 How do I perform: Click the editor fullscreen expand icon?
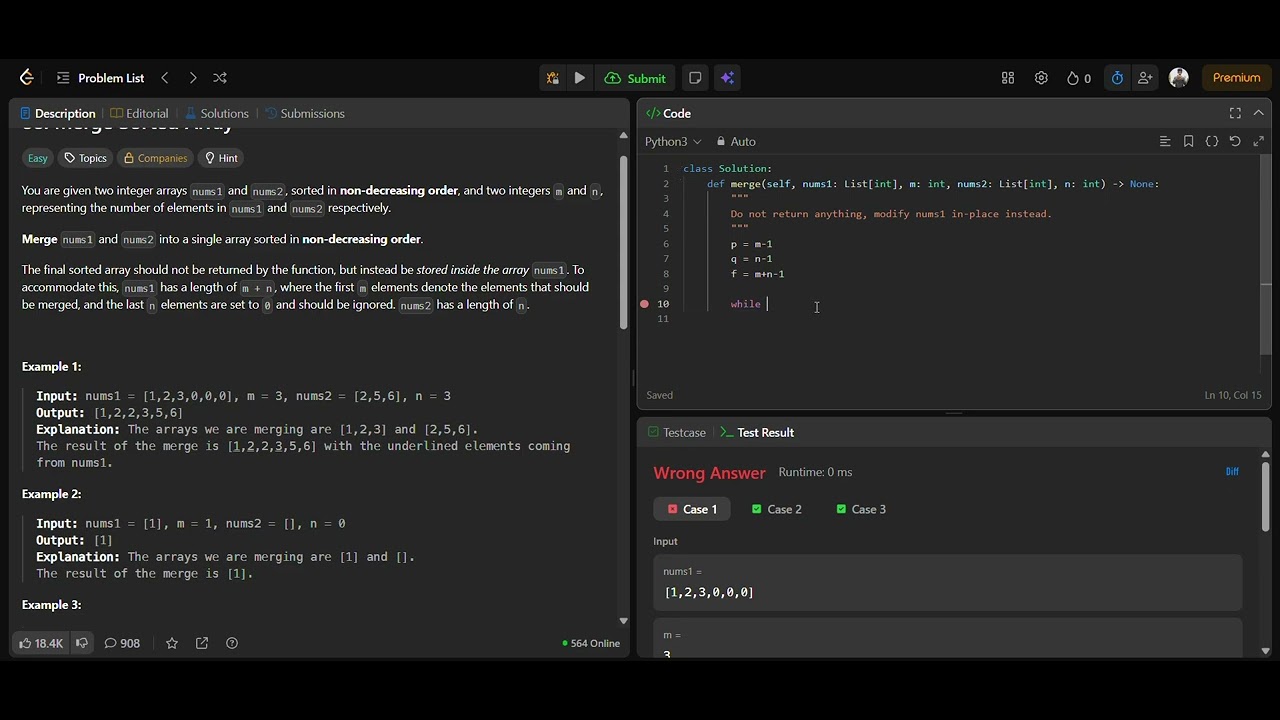pyautogui.click(x=1259, y=141)
